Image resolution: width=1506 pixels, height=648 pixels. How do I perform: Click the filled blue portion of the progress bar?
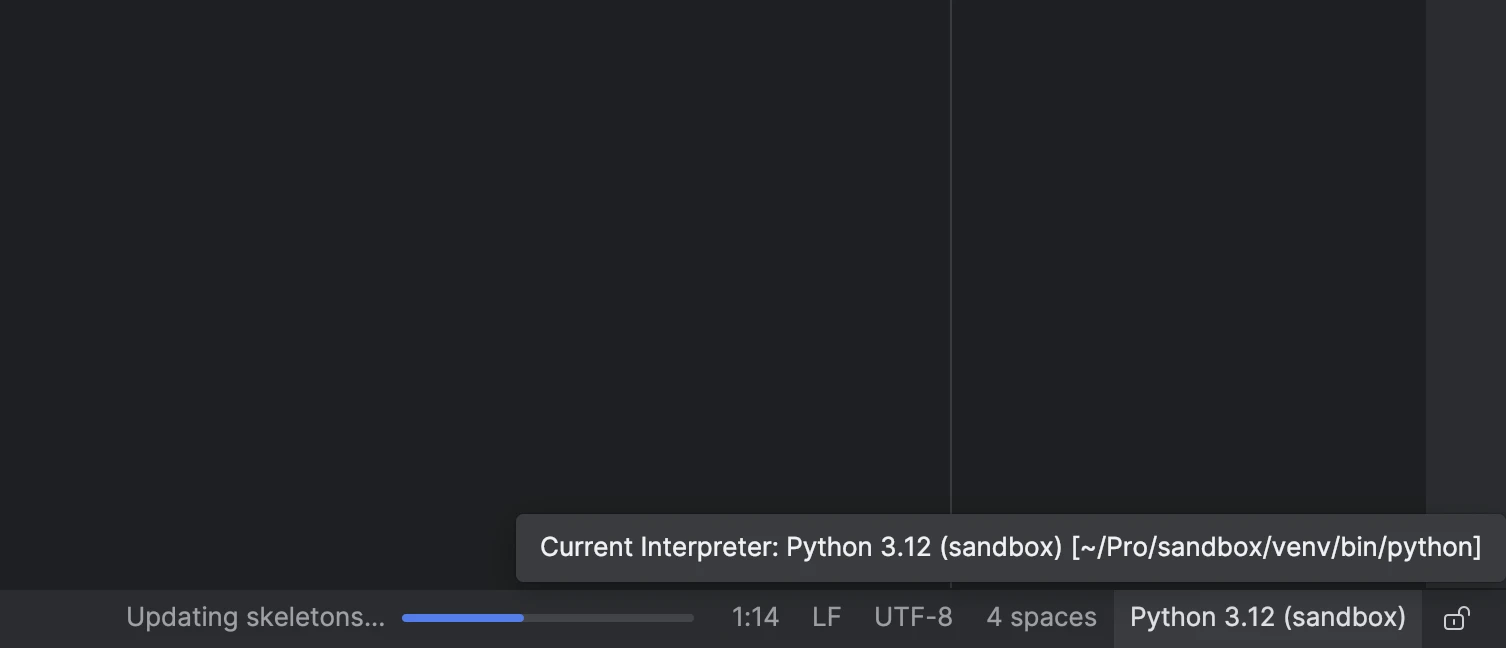(x=462, y=618)
